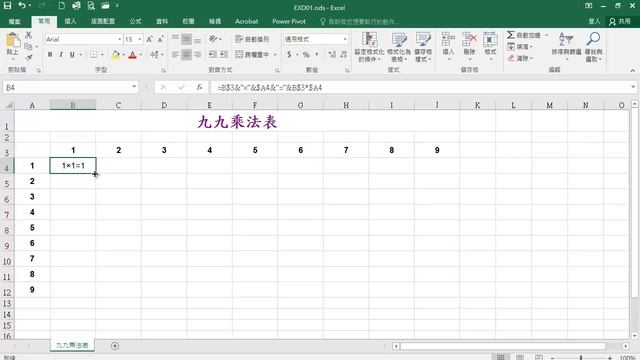
Task: Click the Sign in (登入) link
Action: coord(594,21)
